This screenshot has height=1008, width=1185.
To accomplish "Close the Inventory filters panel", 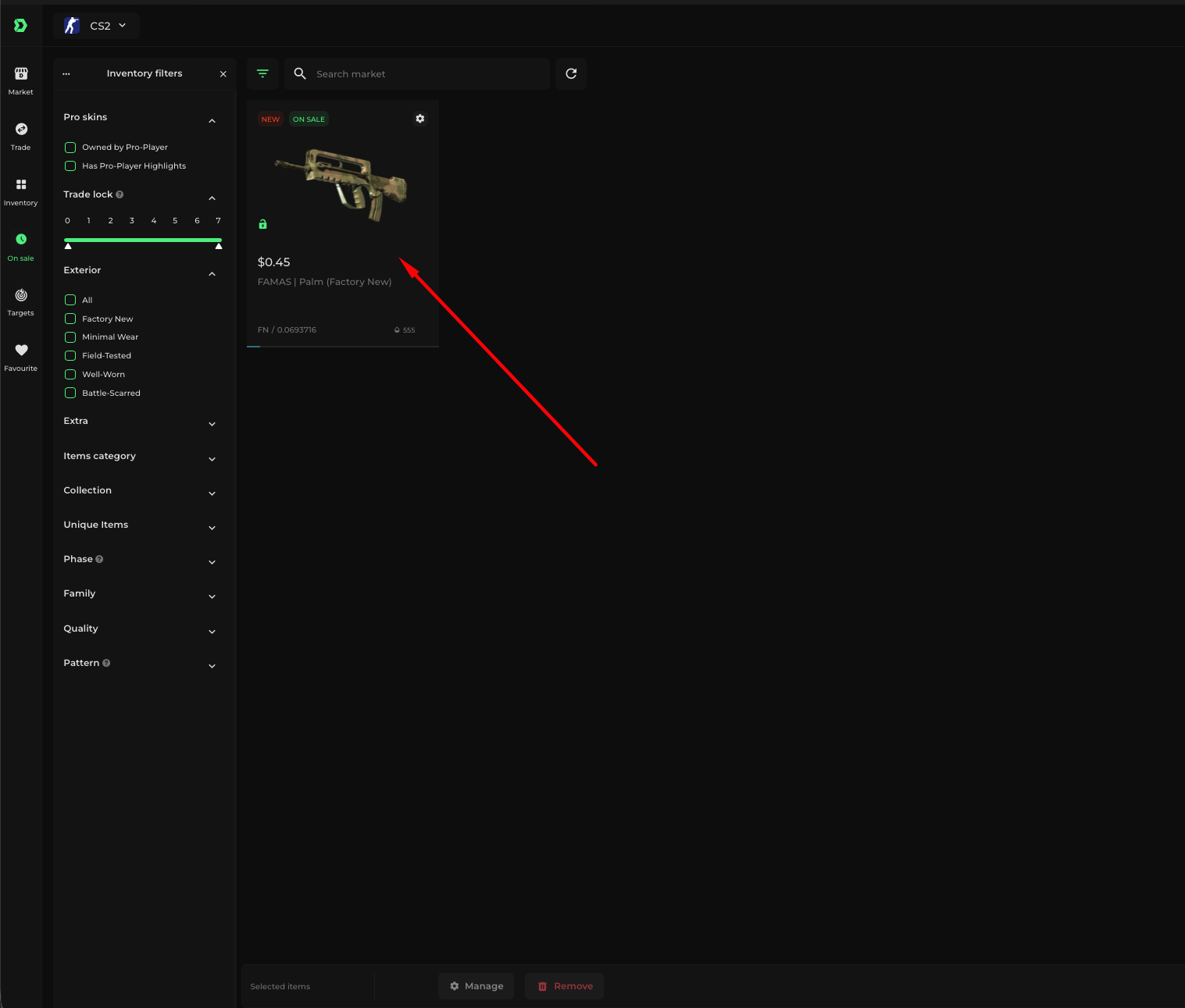I will tap(223, 74).
